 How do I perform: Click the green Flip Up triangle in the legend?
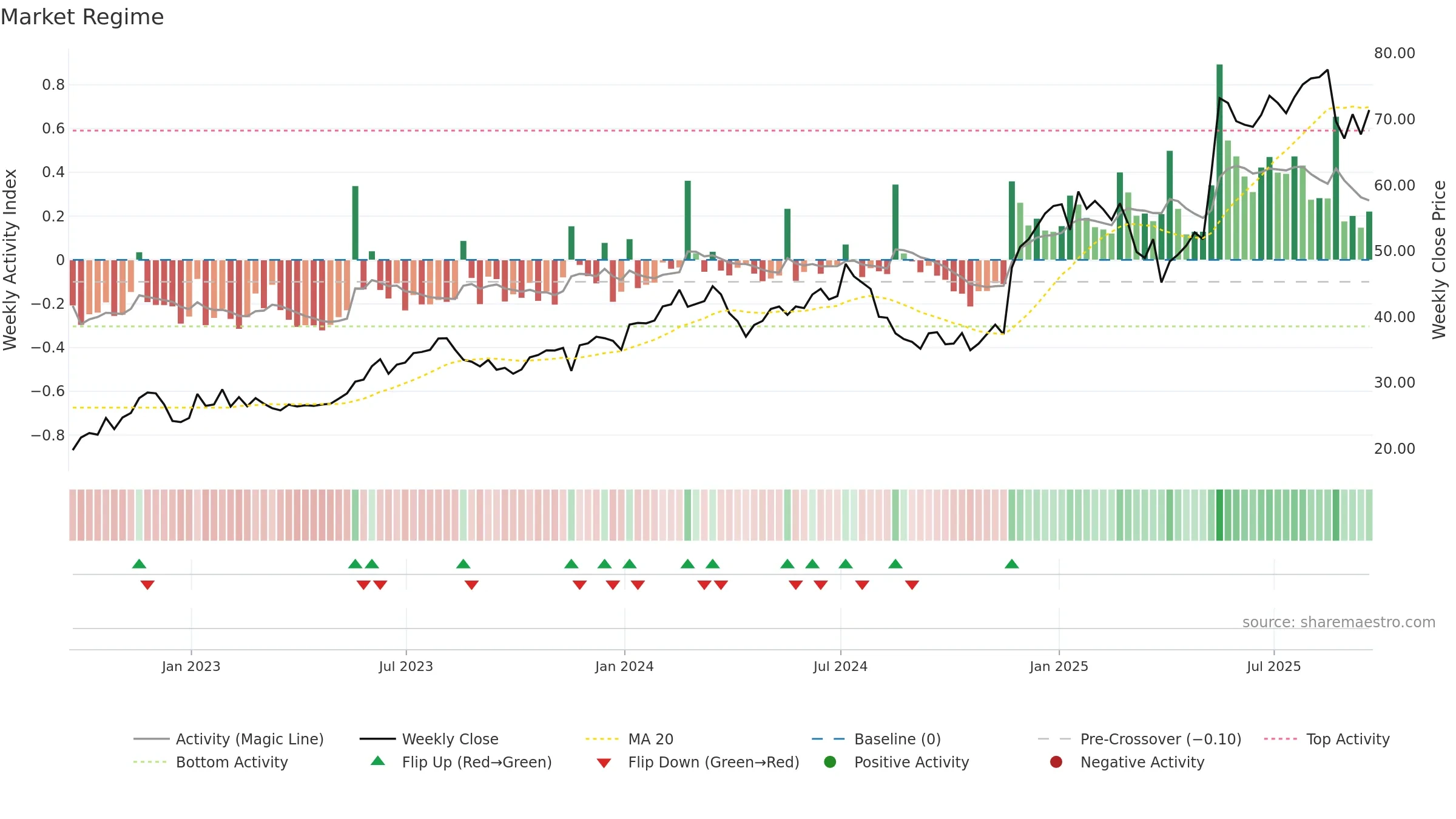click(378, 760)
